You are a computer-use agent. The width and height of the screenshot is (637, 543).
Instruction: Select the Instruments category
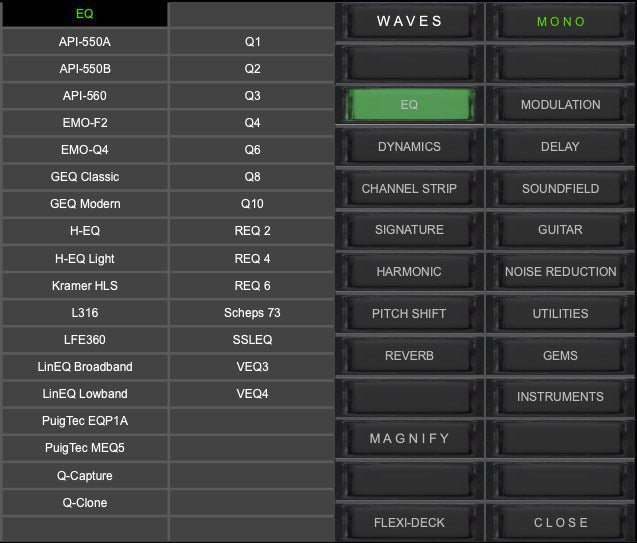(560, 397)
